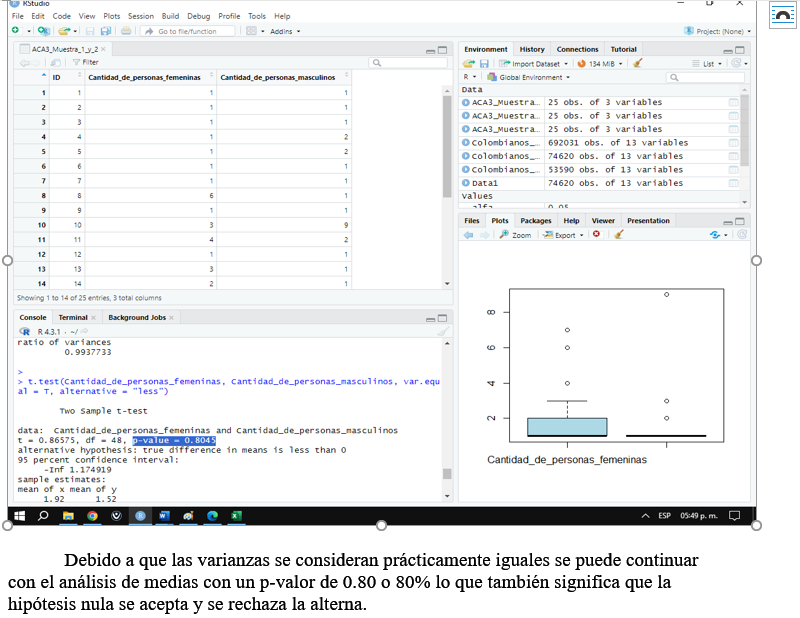Click the Load workspace folder icon in Environment pane

coord(468,64)
